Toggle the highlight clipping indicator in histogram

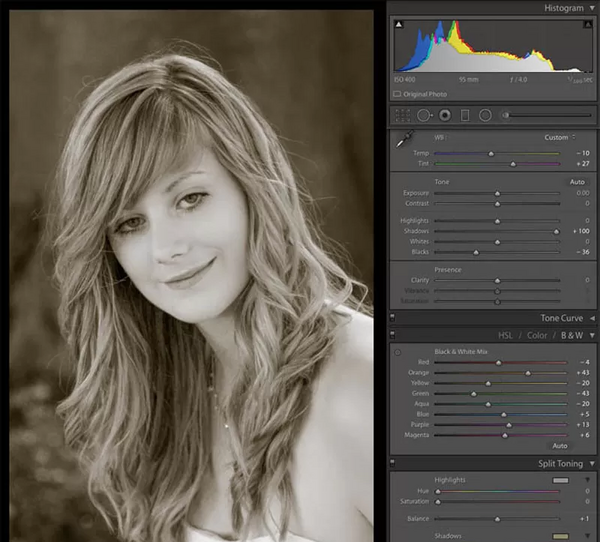[x=588, y=24]
